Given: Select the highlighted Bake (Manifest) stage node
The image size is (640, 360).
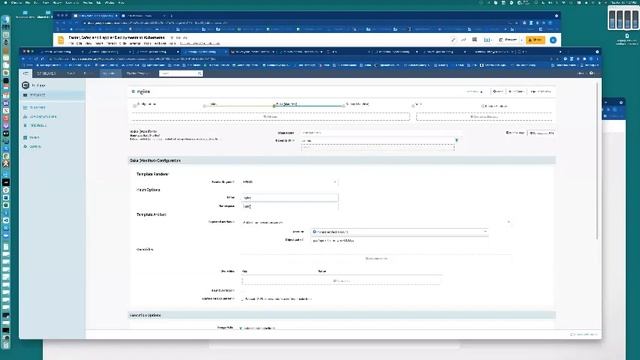Looking at the screenshot, I should 287,104.
